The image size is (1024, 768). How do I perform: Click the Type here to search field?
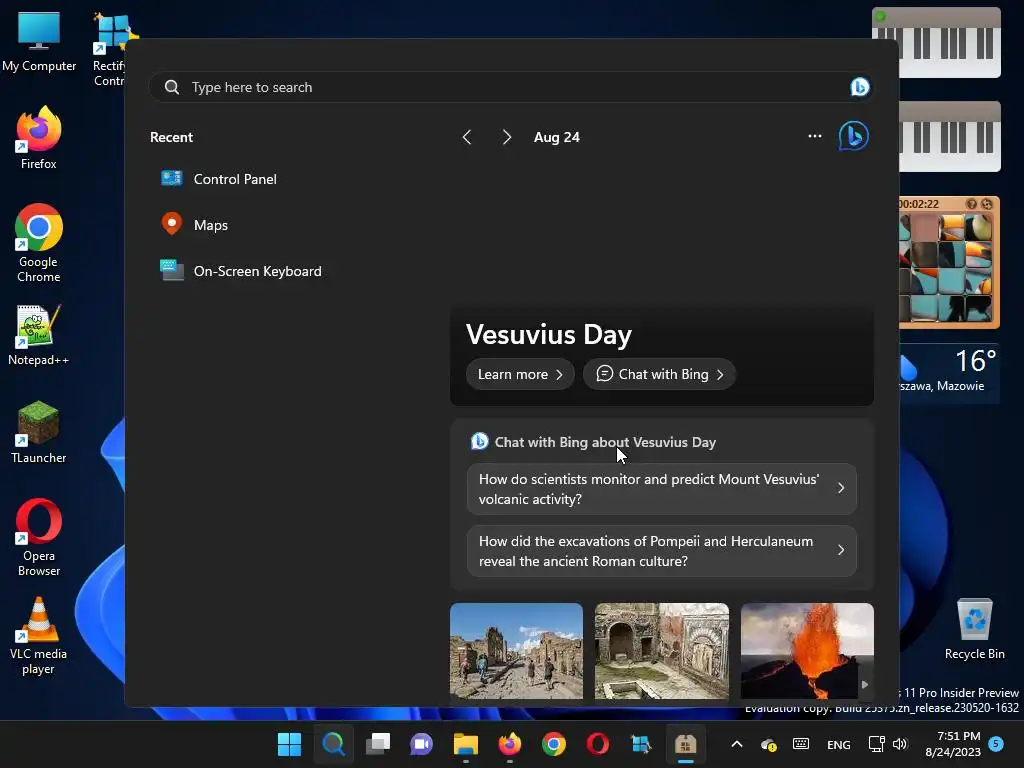click(511, 87)
